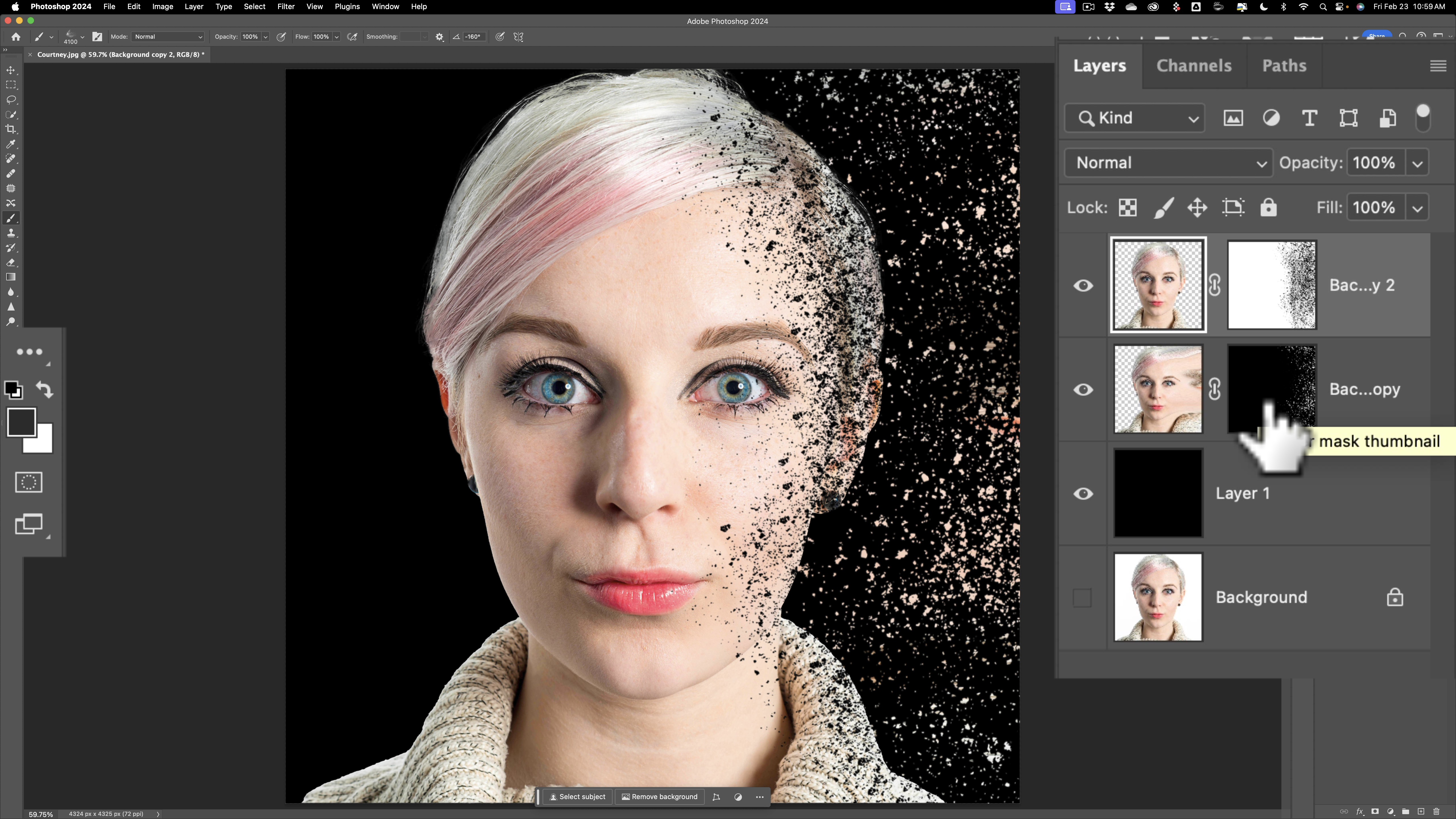Open the Filter menu
The image size is (1456, 819).
286,6
